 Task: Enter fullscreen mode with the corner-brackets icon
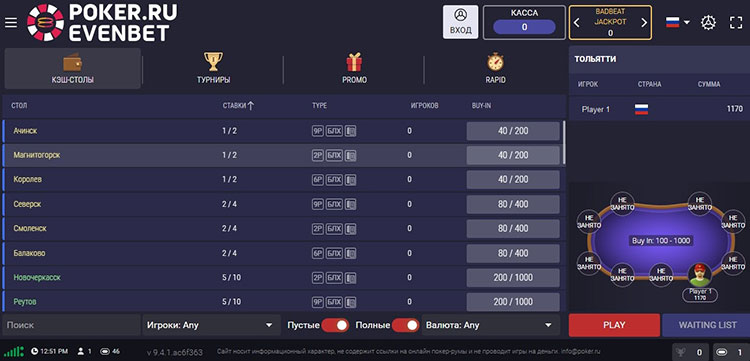point(736,22)
